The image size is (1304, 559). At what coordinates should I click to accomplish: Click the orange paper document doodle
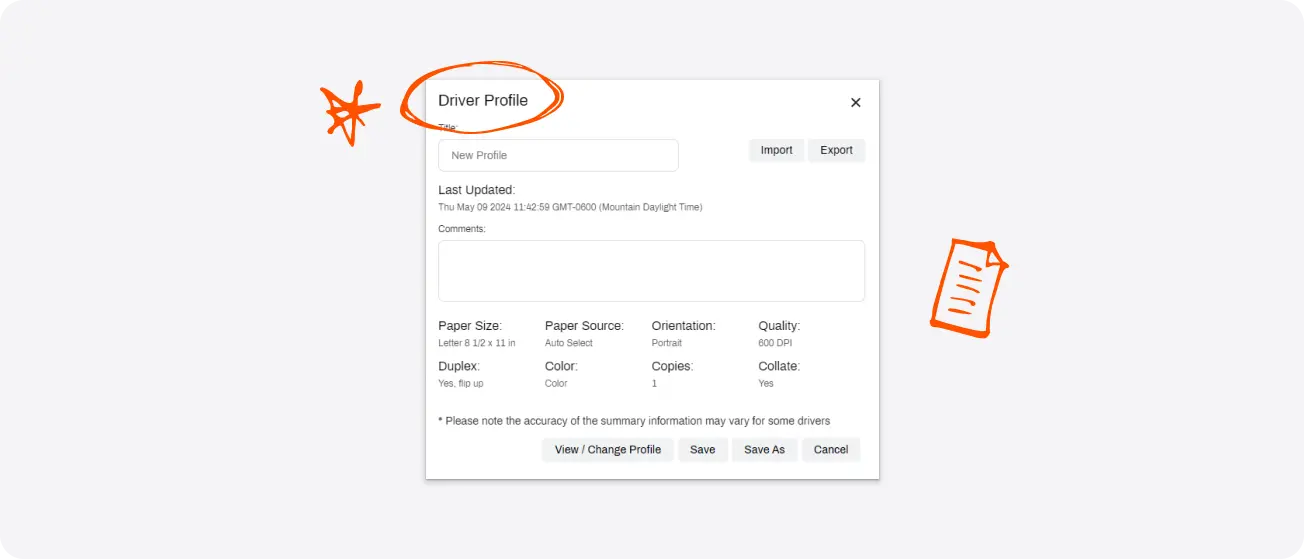(x=967, y=287)
